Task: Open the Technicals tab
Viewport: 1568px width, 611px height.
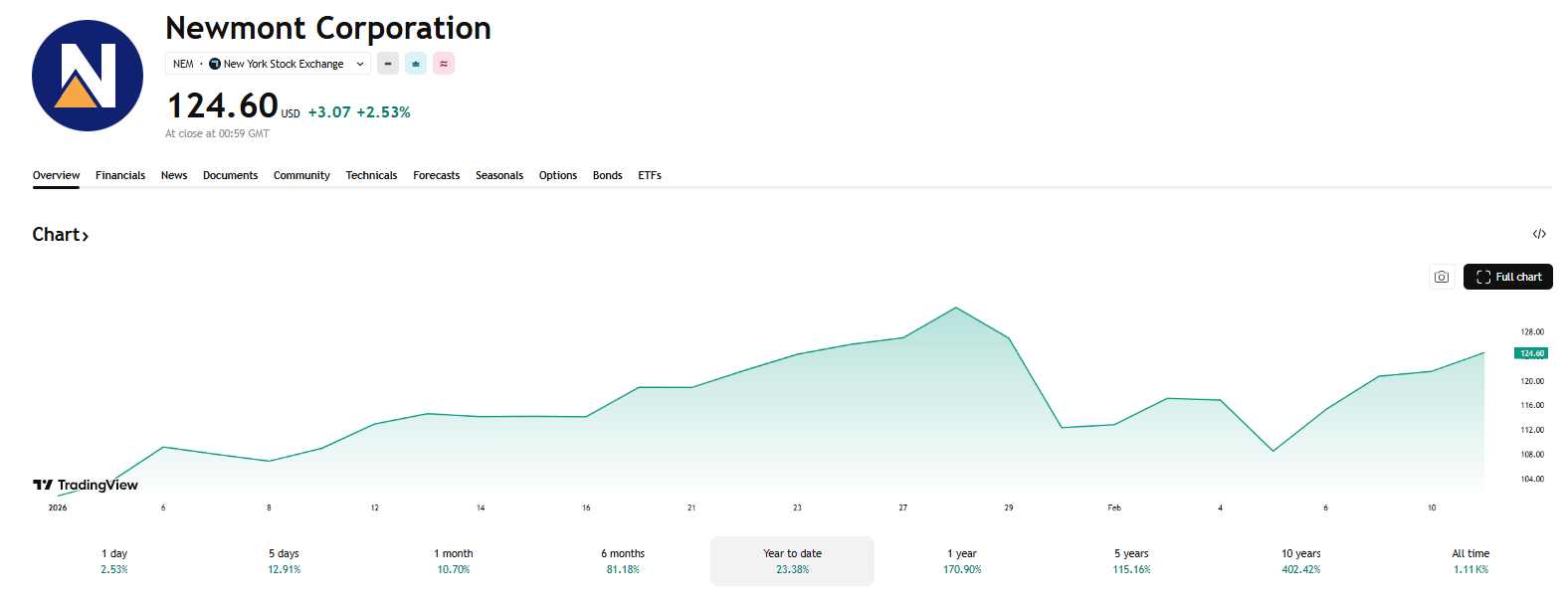Action: point(371,175)
